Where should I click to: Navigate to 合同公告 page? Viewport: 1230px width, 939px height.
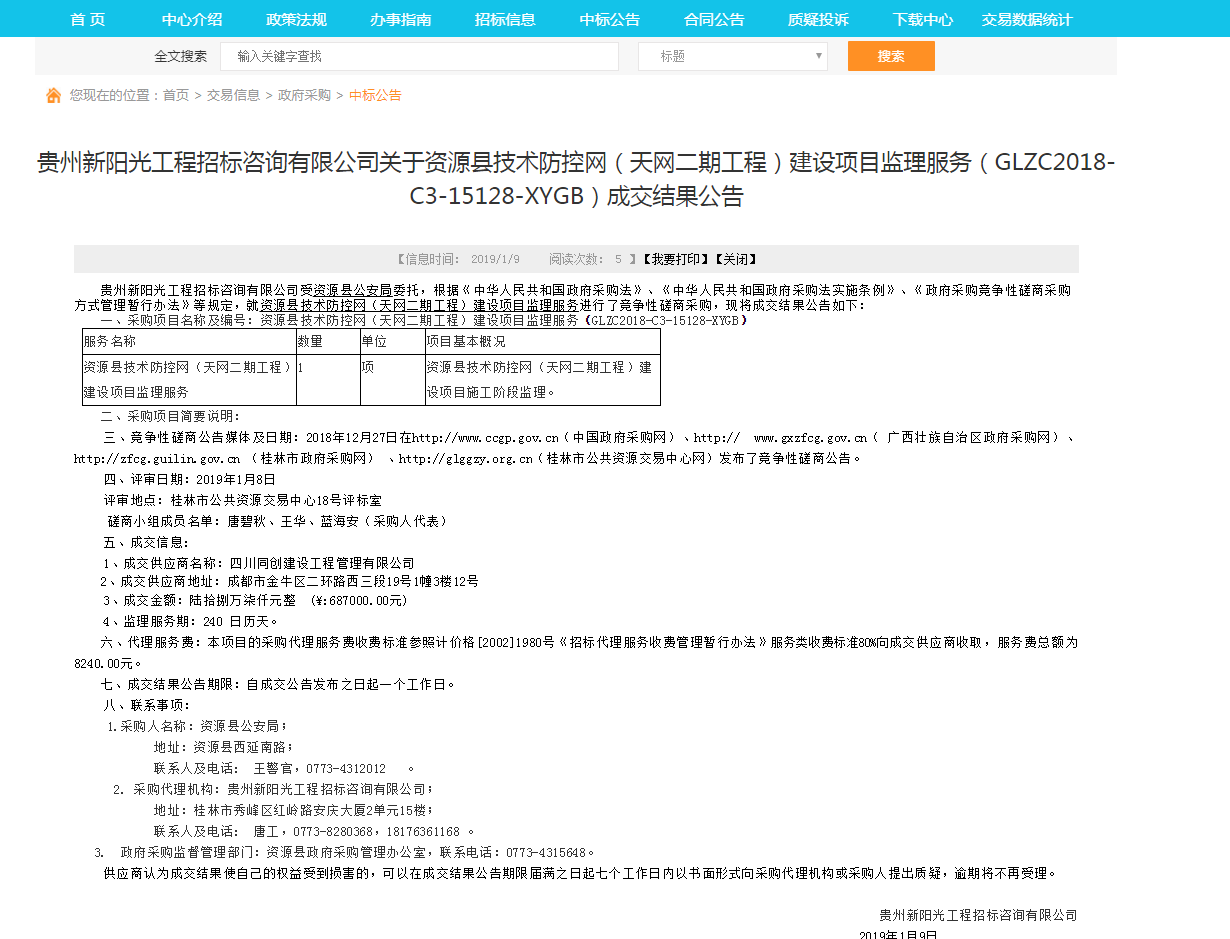(714, 19)
